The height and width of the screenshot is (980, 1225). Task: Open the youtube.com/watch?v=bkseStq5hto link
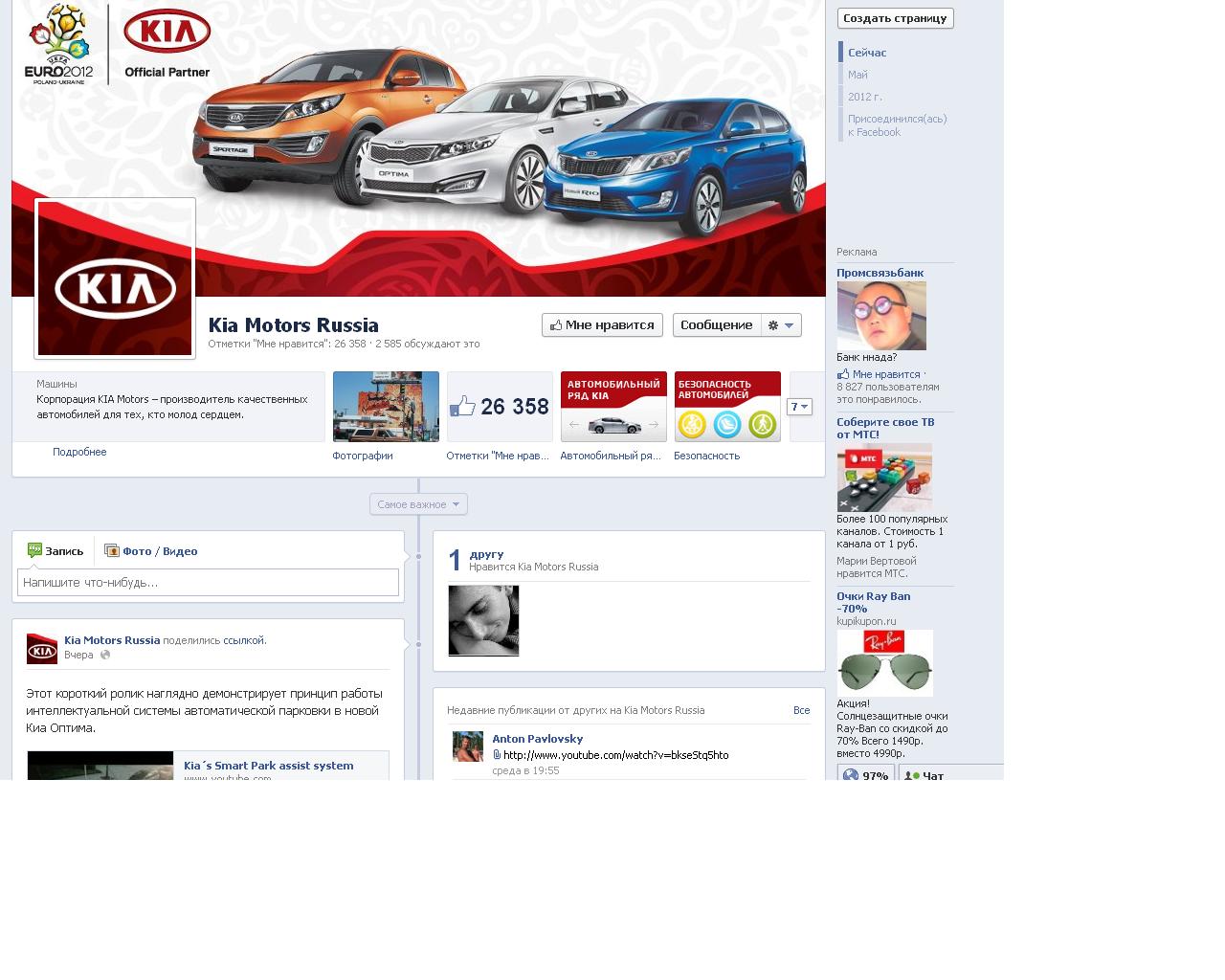pyautogui.click(x=615, y=755)
